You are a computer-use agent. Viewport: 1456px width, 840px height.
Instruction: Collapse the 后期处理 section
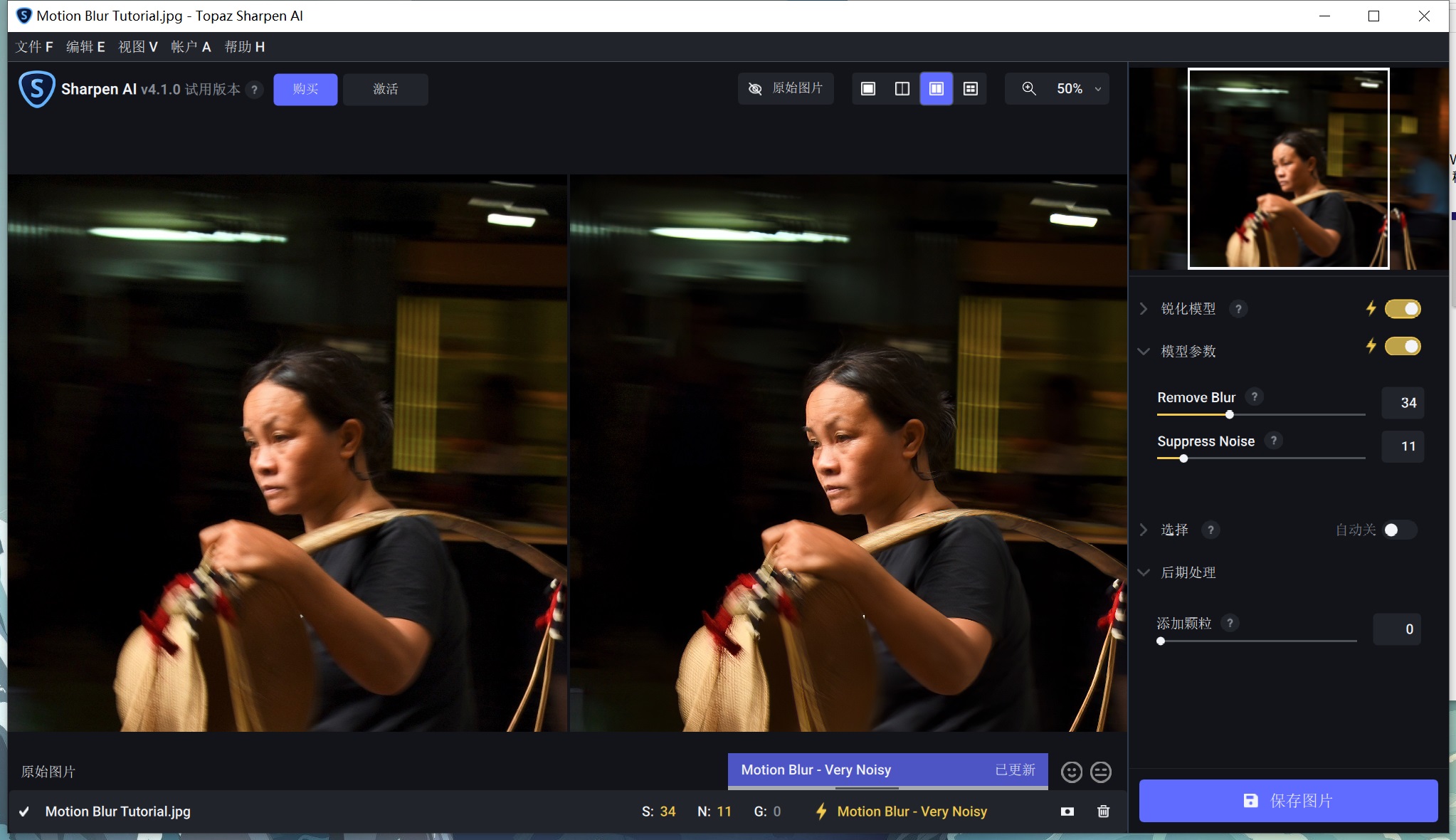pos(1144,572)
